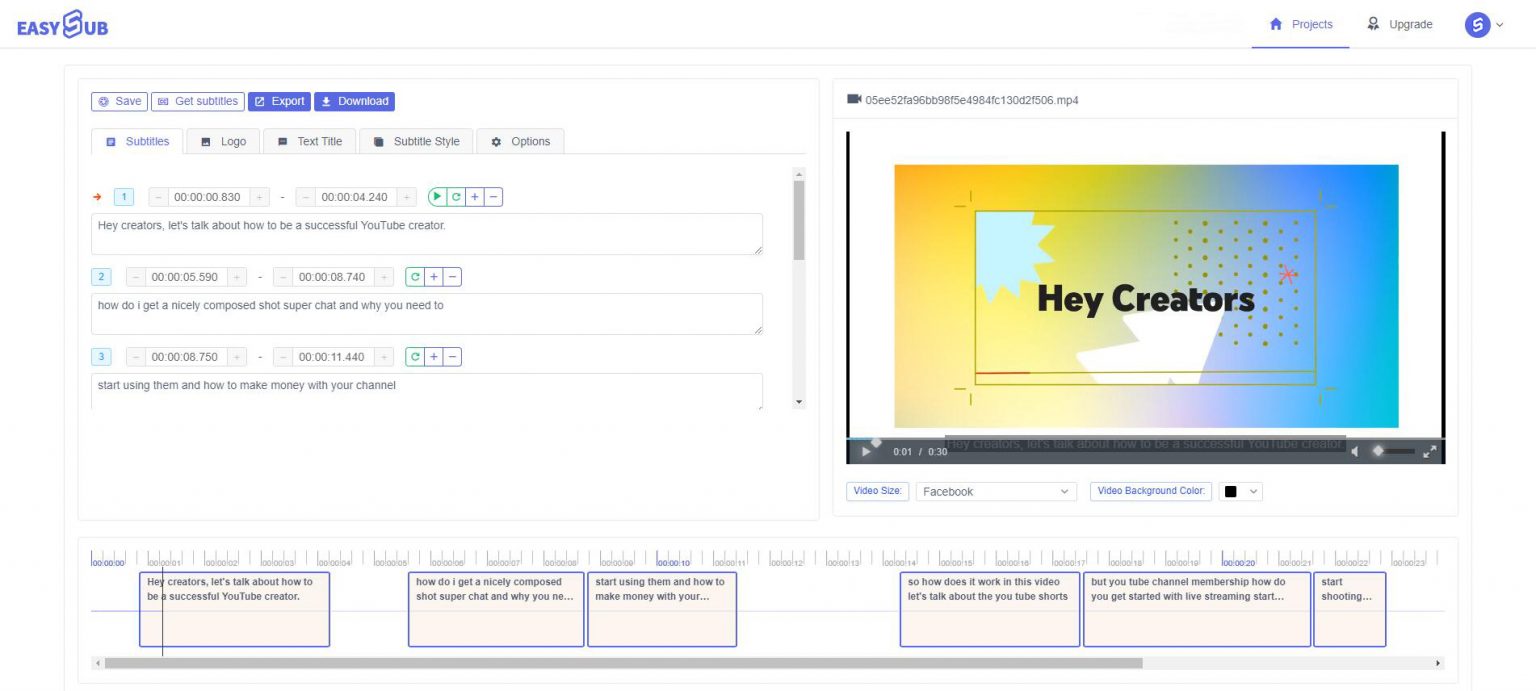
Task: Click the Get subtitles button
Action: pos(197,101)
